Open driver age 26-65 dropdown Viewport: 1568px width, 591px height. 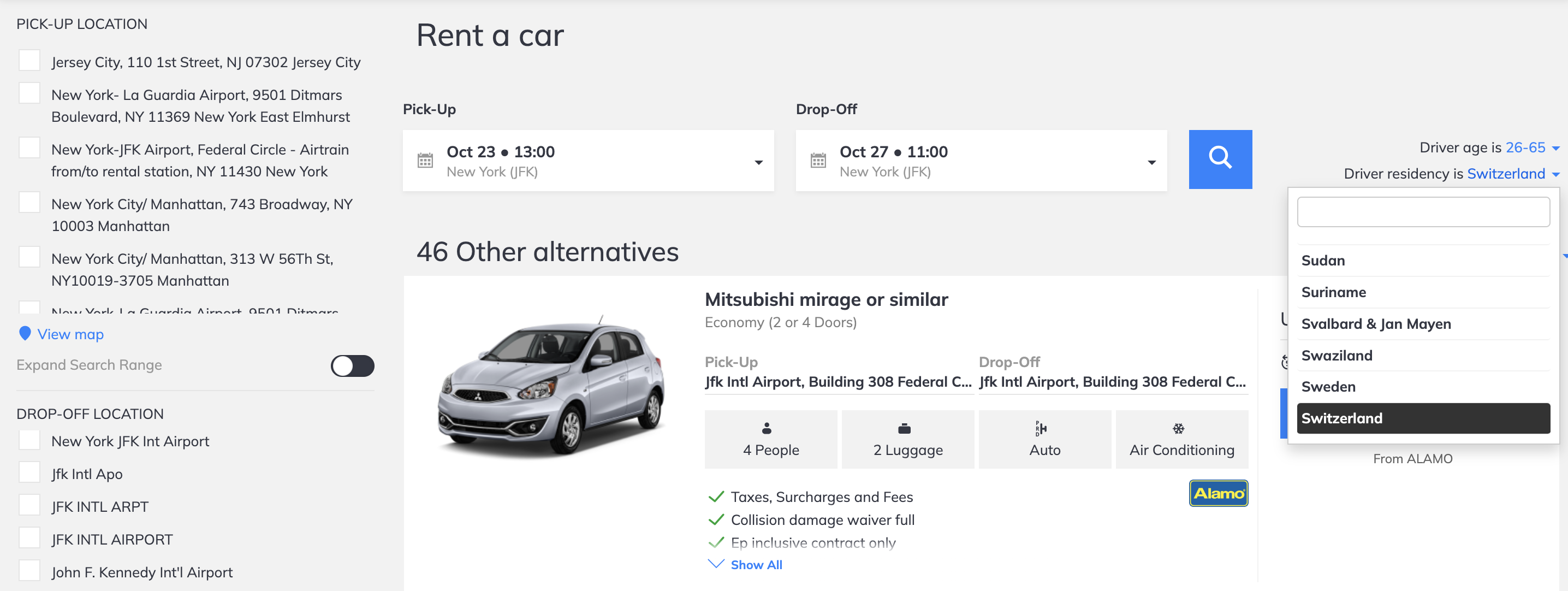coord(1531,147)
